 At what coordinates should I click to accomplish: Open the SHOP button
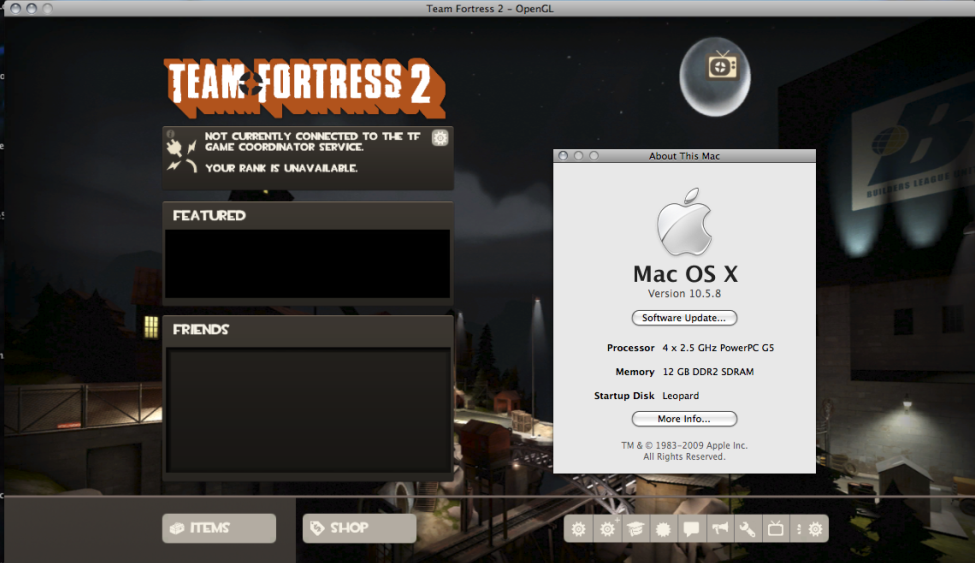pyautogui.click(x=359, y=528)
